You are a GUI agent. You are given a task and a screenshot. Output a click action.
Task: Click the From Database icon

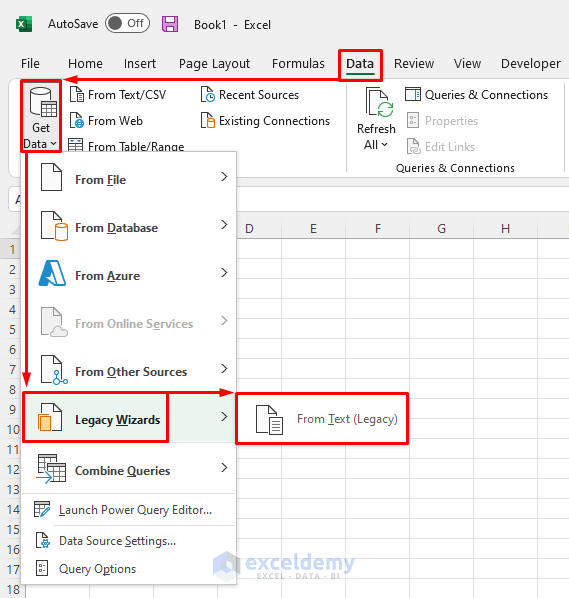coord(54,226)
